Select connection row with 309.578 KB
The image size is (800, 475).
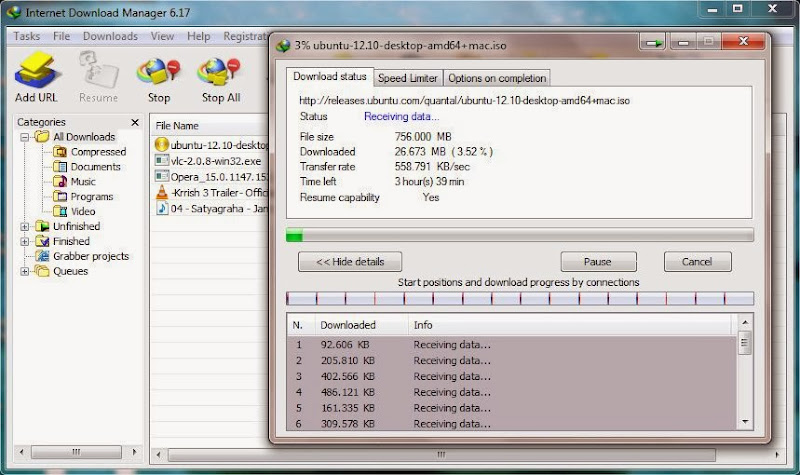(x=512, y=423)
